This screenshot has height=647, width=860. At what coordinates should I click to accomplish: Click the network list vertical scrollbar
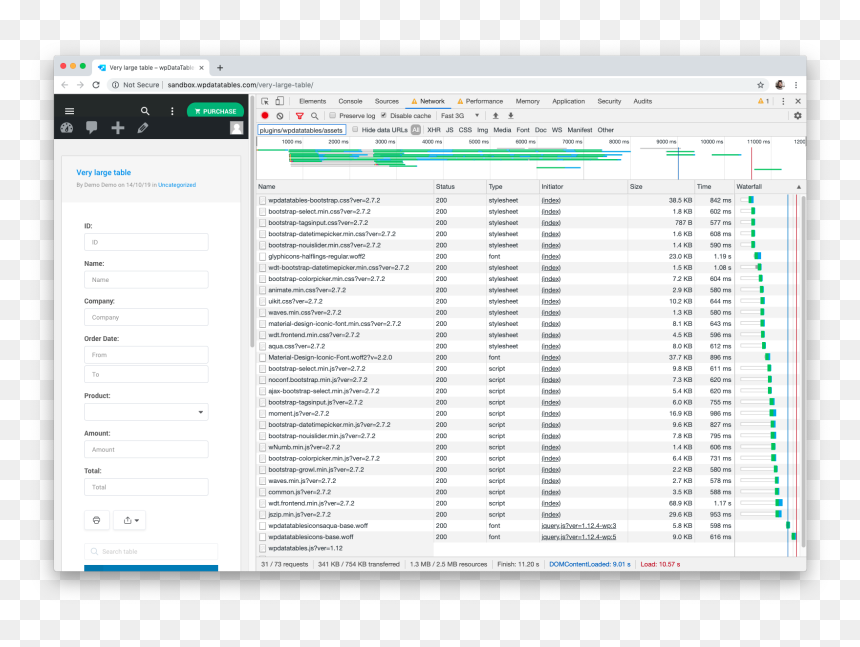coord(803,371)
